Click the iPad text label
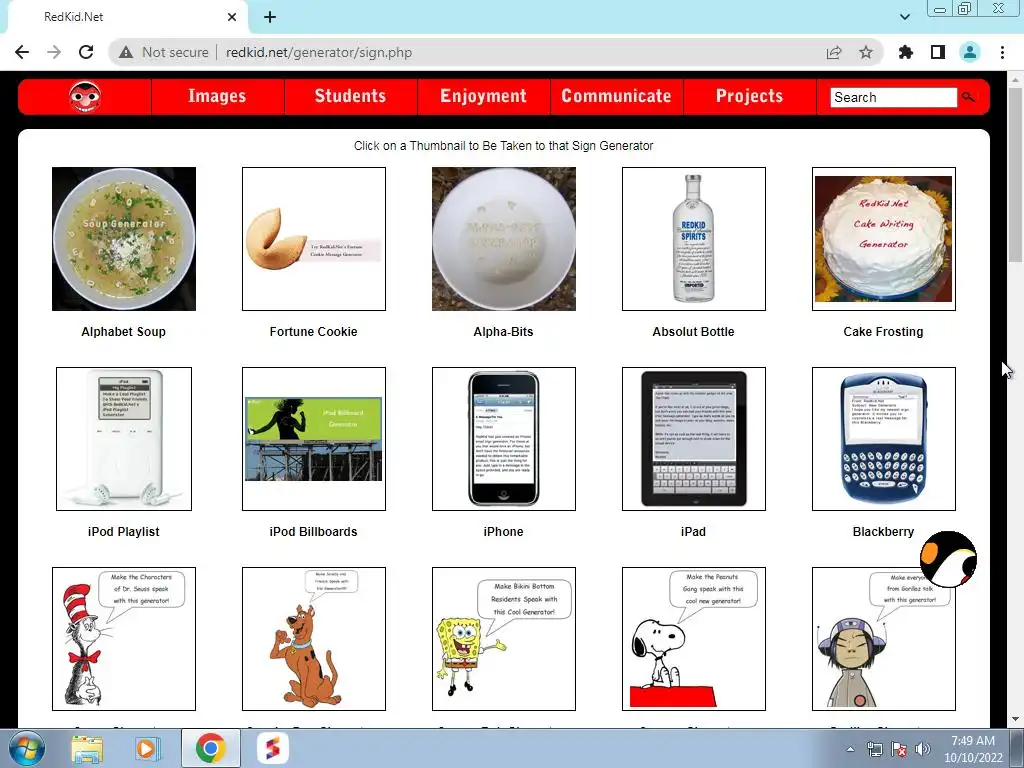 pos(694,532)
